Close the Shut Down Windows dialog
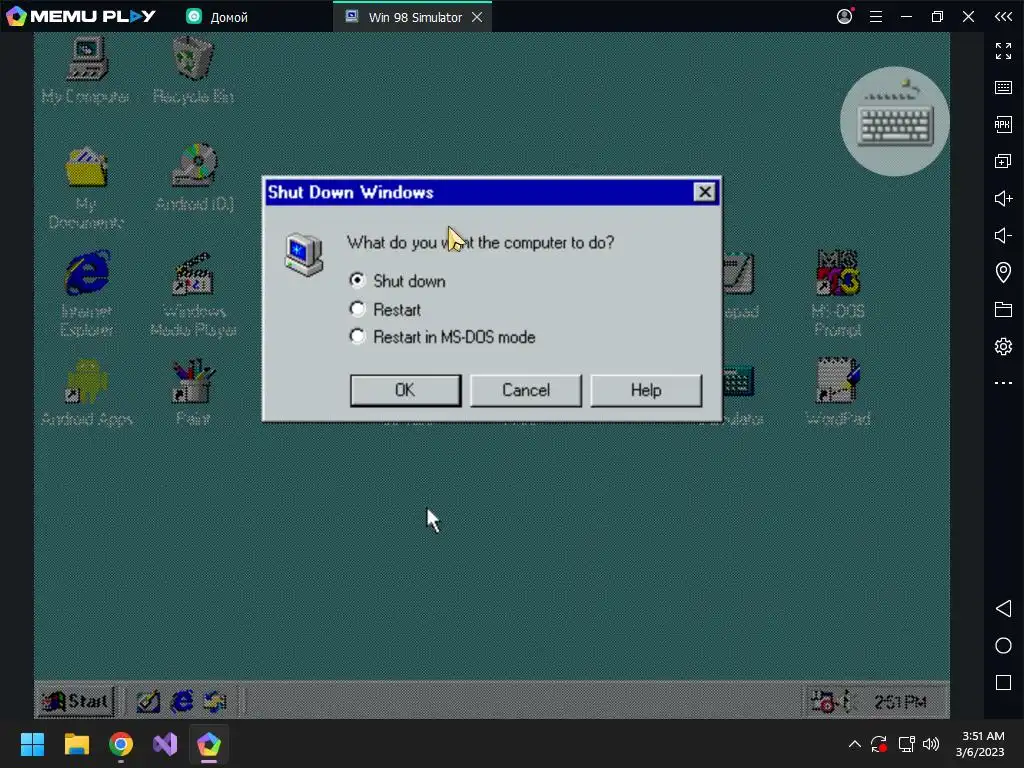Viewport: 1024px width, 768px height. click(x=705, y=192)
